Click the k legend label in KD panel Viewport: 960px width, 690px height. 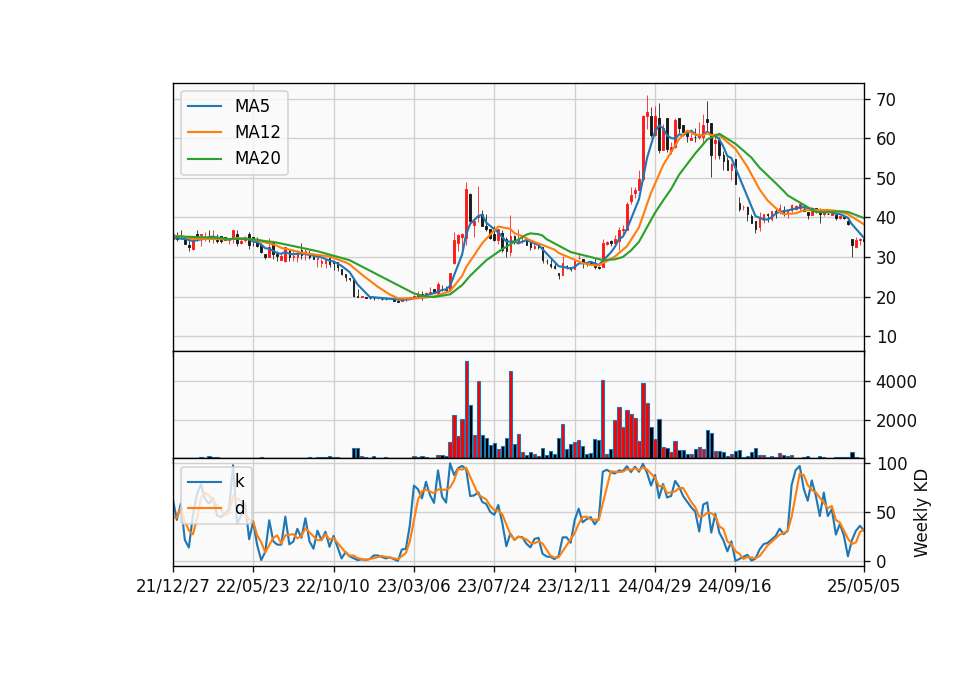click(239, 481)
